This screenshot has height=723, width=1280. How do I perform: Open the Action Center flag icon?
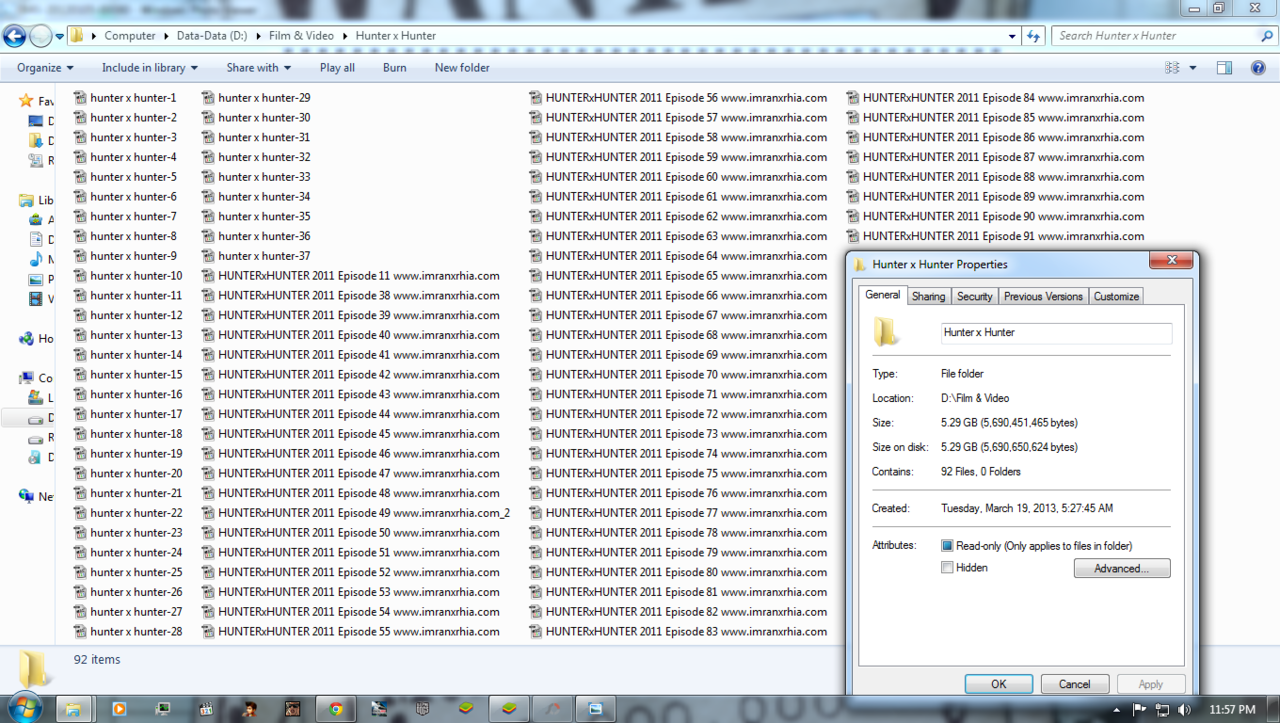pyautogui.click(x=1138, y=709)
